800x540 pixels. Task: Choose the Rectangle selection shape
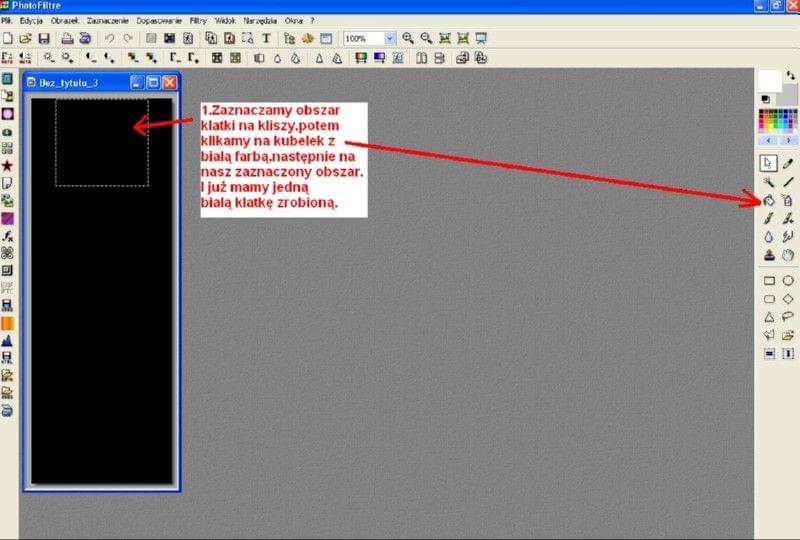click(x=769, y=281)
